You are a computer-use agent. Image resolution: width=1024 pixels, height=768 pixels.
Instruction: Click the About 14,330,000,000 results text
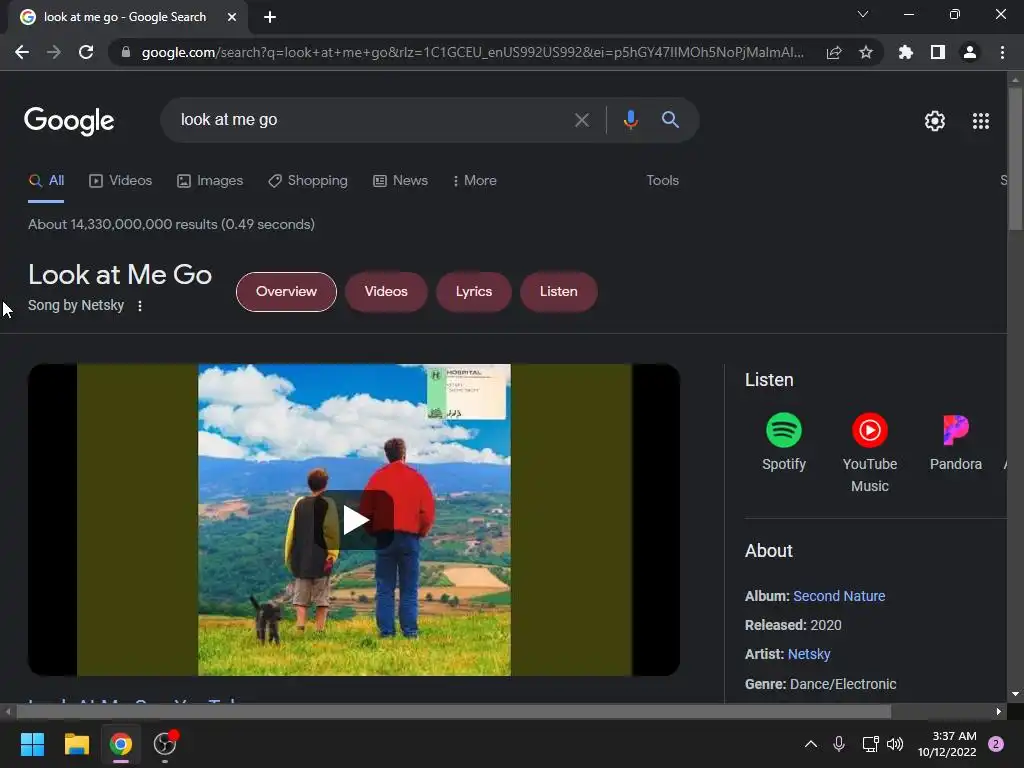pos(171,225)
